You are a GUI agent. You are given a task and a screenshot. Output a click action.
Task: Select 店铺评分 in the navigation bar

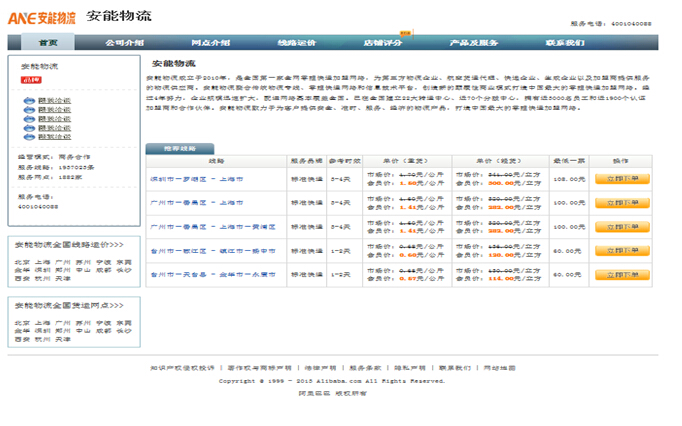click(382, 43)
